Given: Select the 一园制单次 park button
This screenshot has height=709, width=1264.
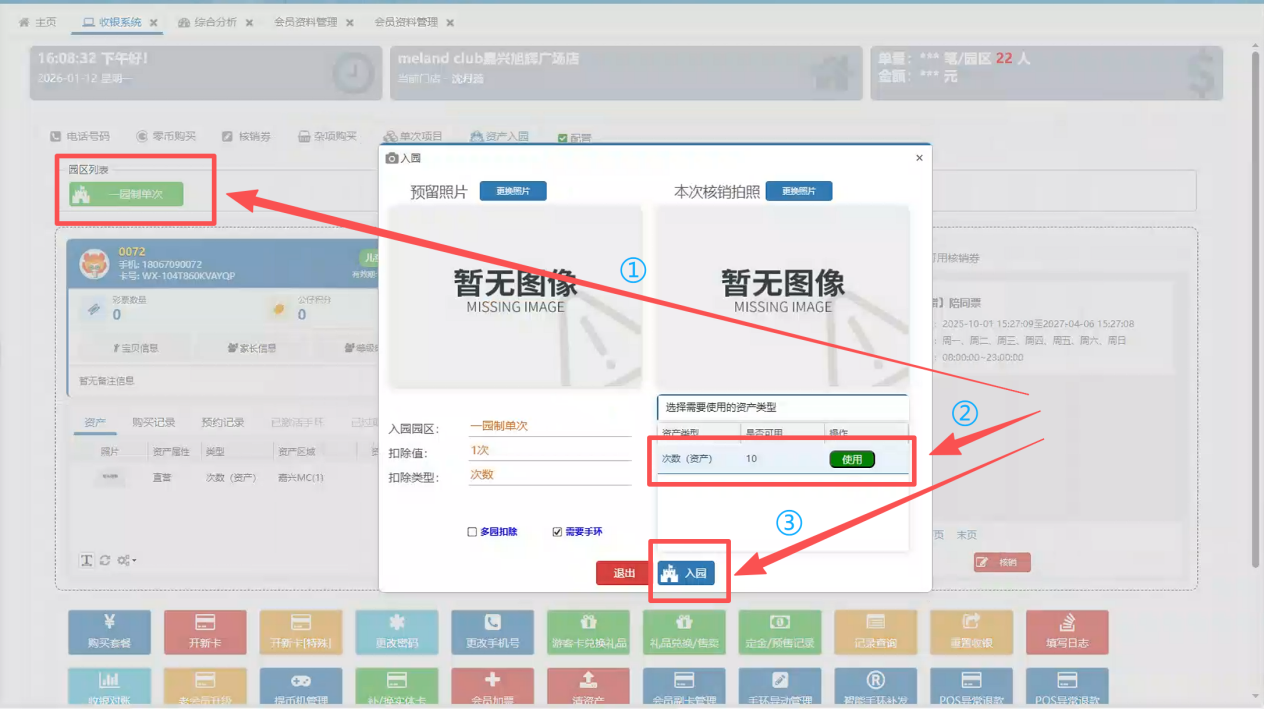Looking at the screenshot, I should [x=126, y=194].
